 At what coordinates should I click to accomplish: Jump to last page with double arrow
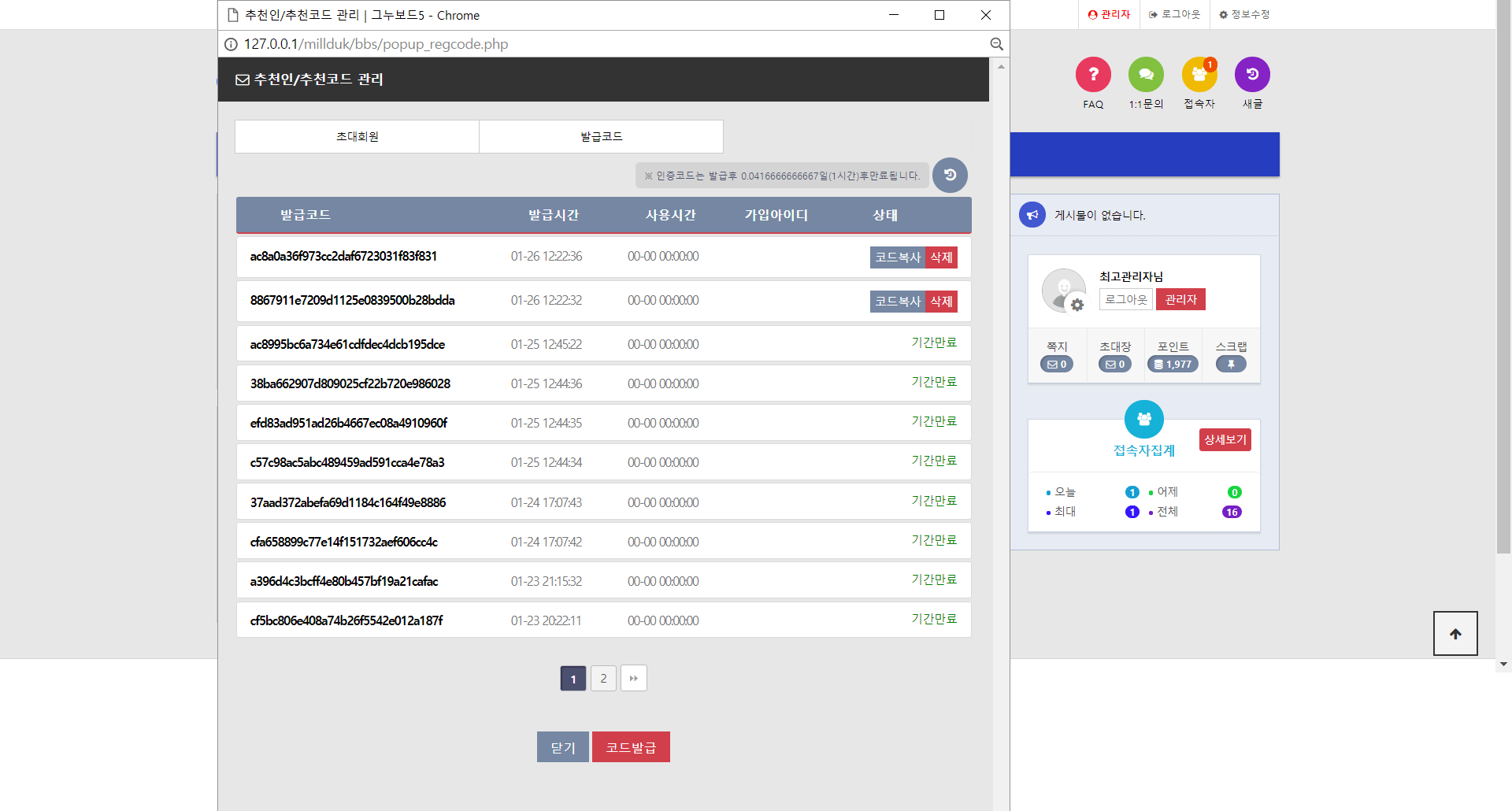pyautogui.click(x=633, y=679)
